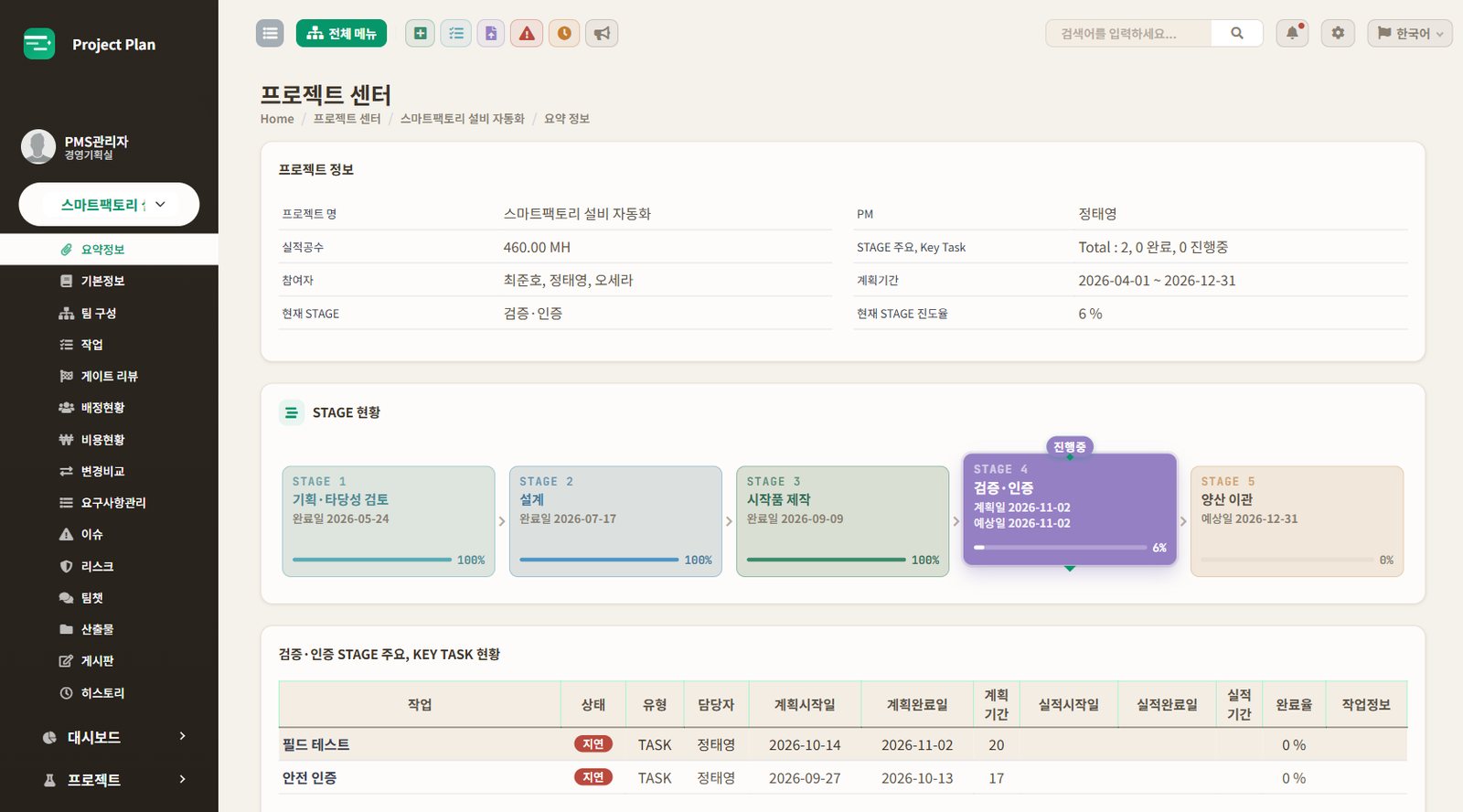
Task: Click the Home breadcrumb link
Action: pos(277,119)
